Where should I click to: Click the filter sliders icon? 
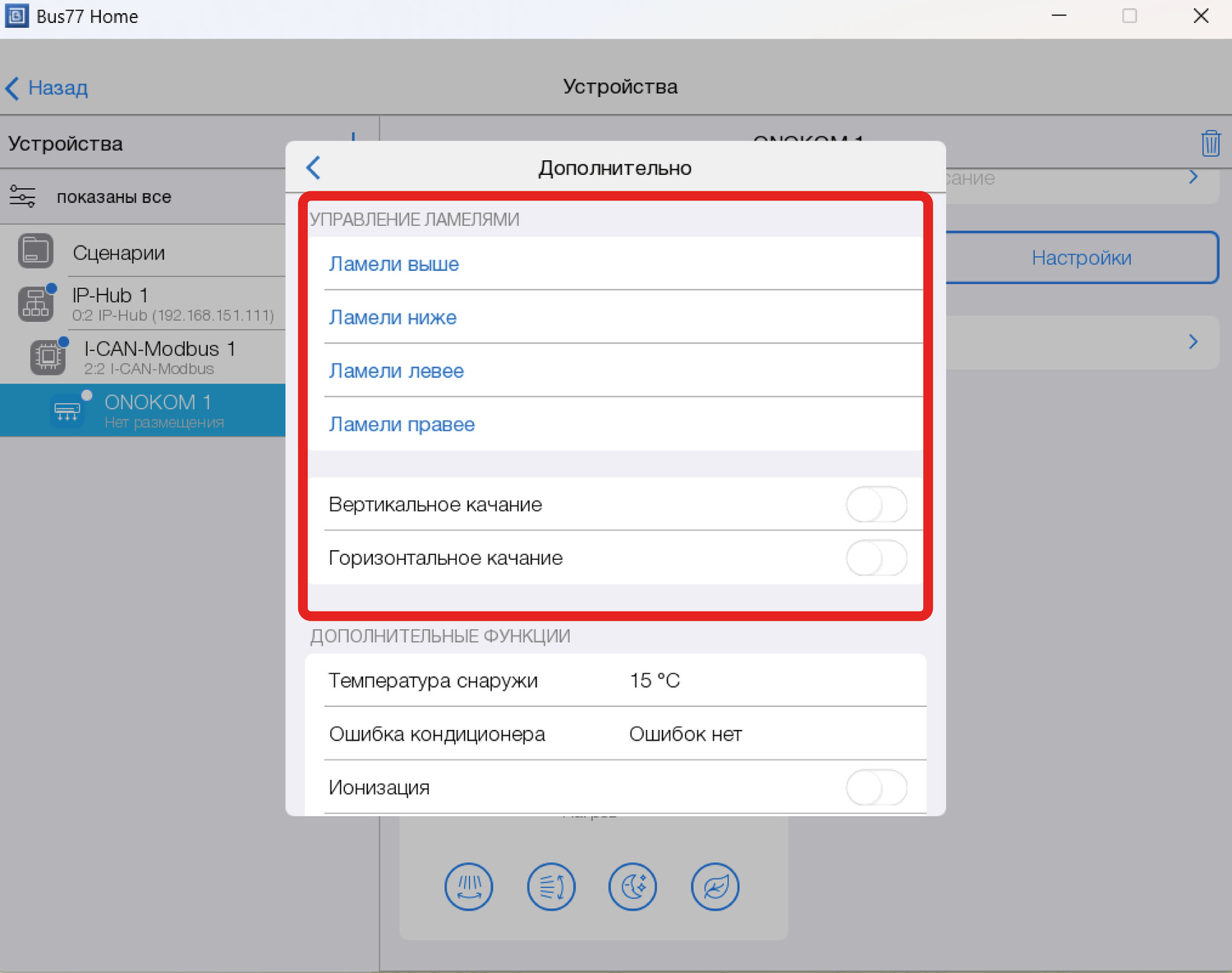pyautogui.click(x=22, y=197)
